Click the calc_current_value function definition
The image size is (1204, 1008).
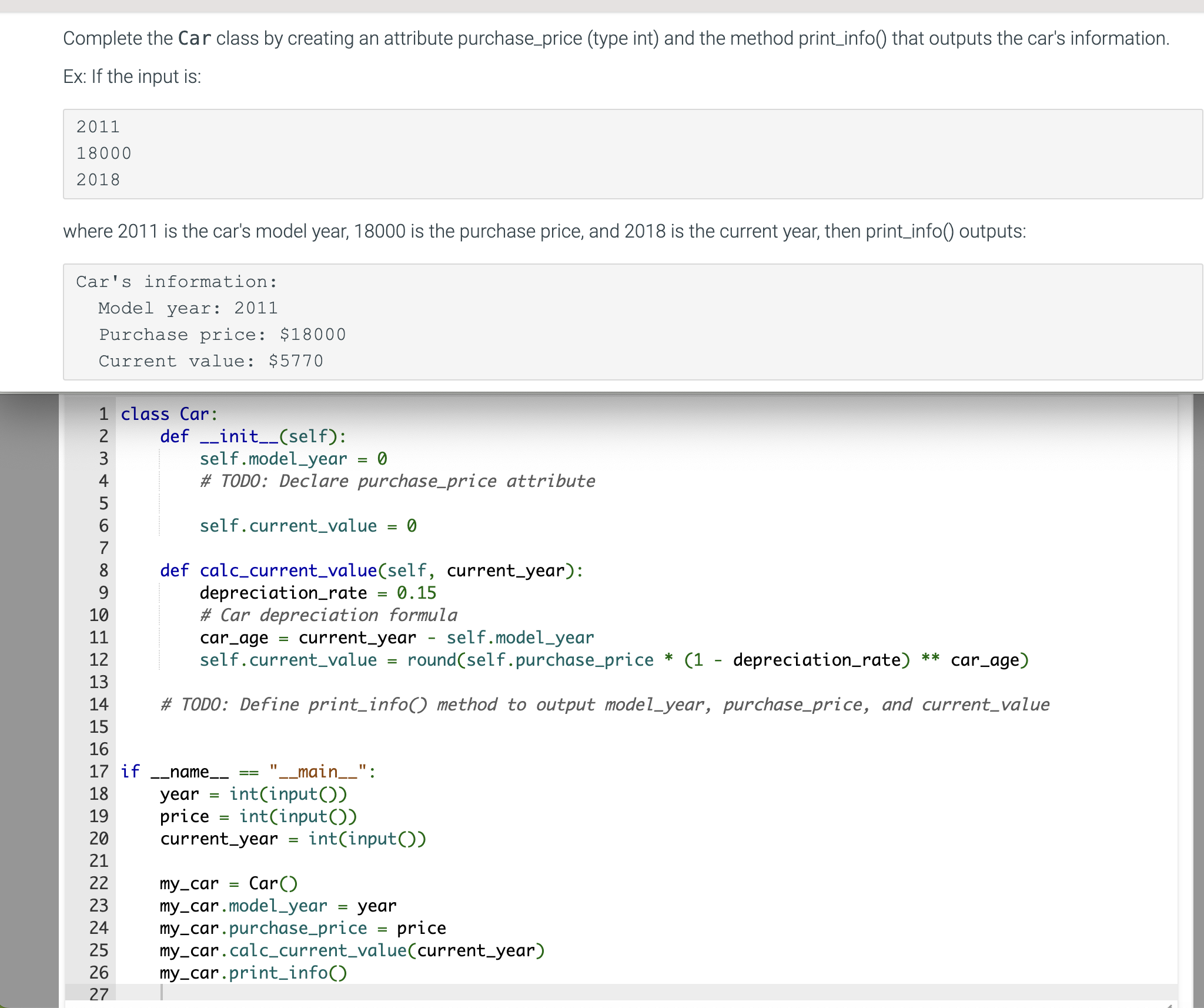pyautogui.click(x=370, y=570)
